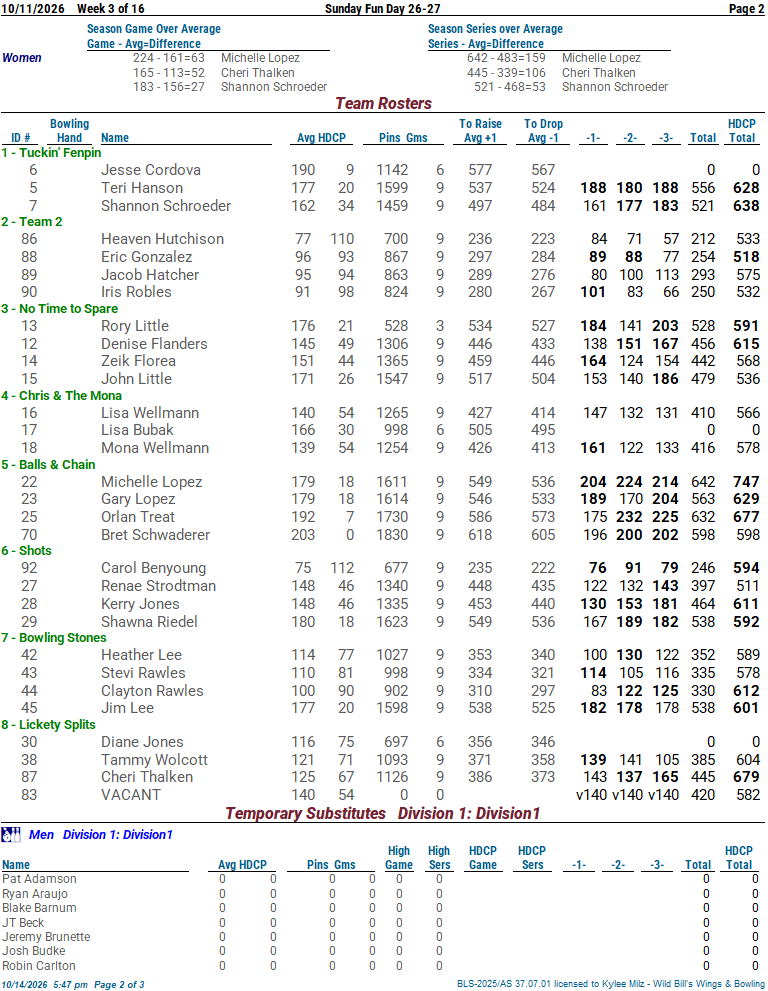Image resolution: width=768 pixels, height=991 pixels.
Task: Click player name 'Carol Benyoung'
Action: [154, 568]
